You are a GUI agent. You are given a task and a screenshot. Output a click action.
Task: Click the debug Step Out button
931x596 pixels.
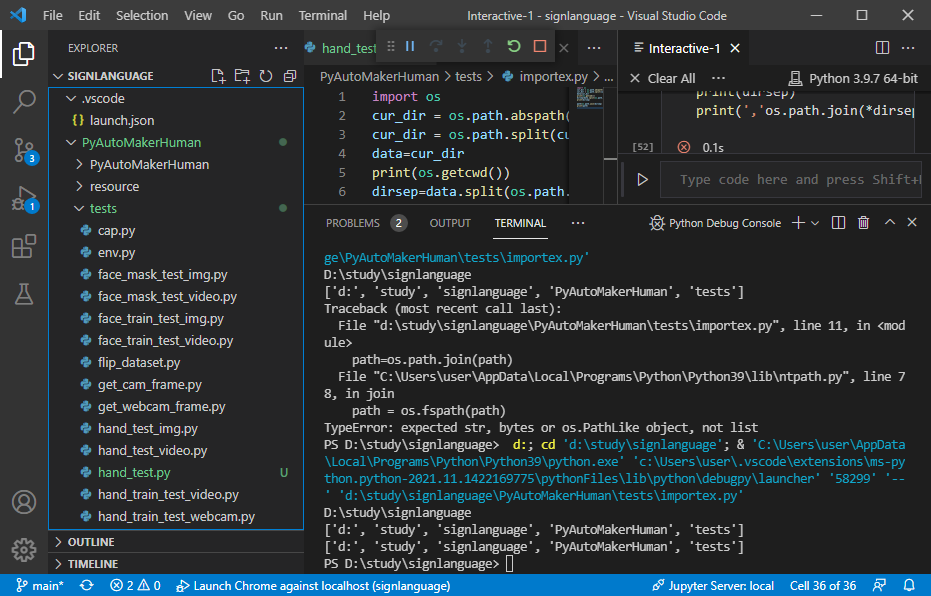pyautogui.click(x=488, y=46)
